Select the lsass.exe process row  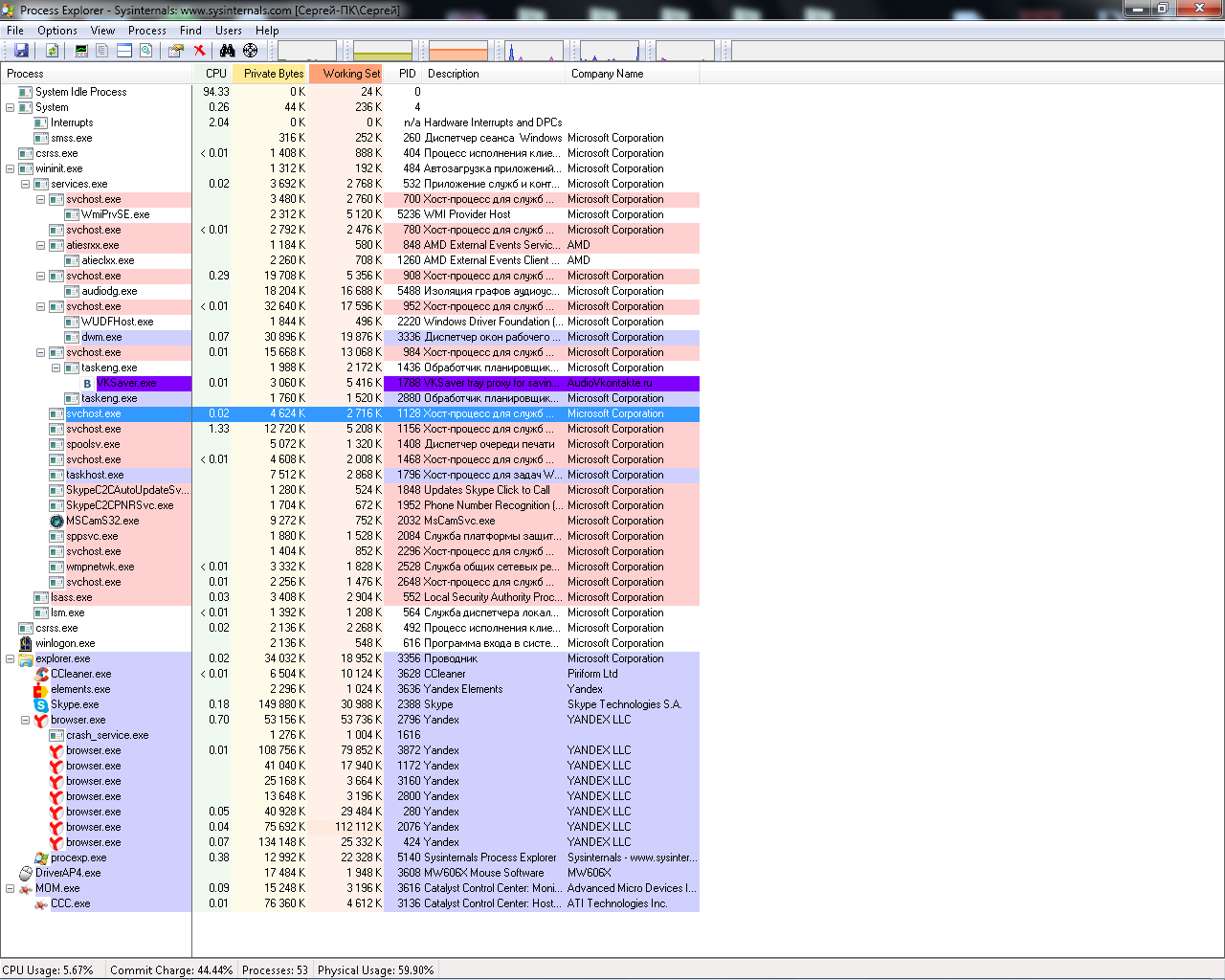(350, 597)
